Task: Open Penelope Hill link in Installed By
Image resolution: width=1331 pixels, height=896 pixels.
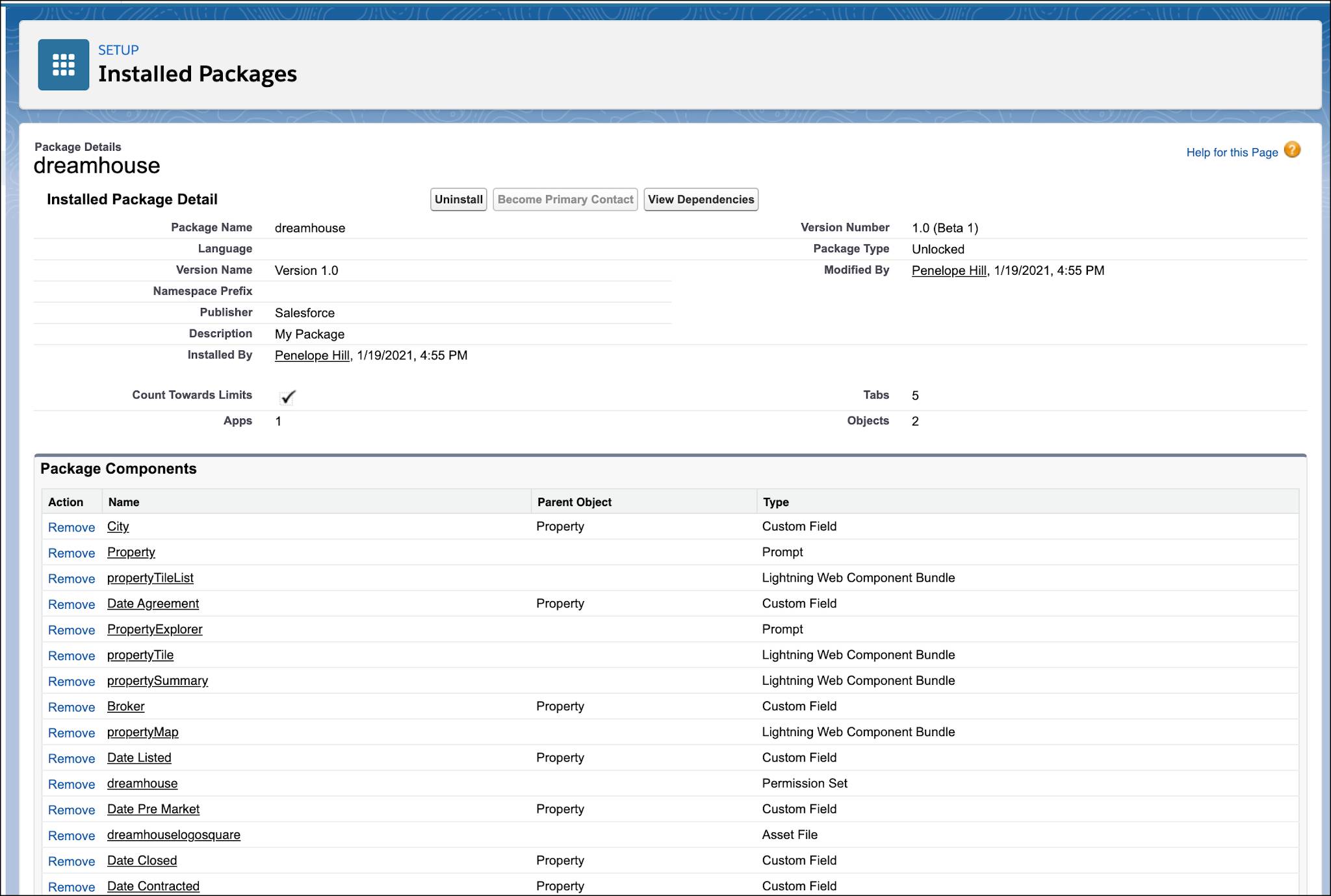Action: (x=312, y=355)
